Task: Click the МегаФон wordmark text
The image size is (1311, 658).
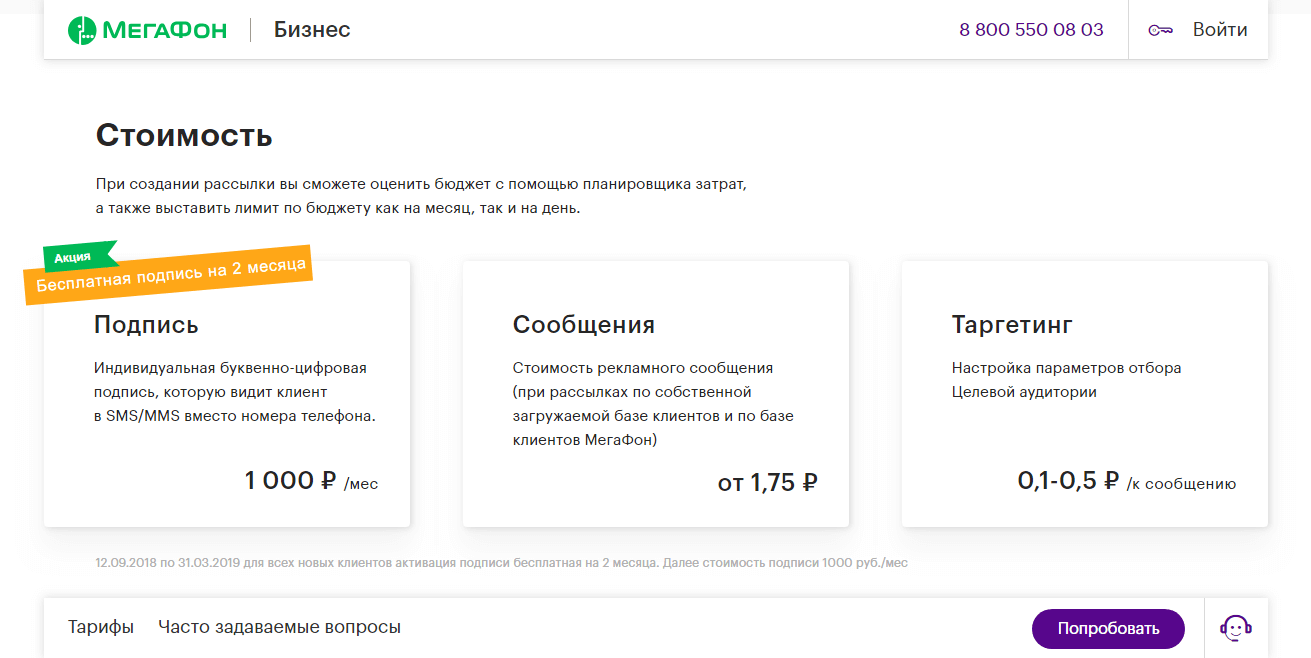Action: click(x=164, y=30)
